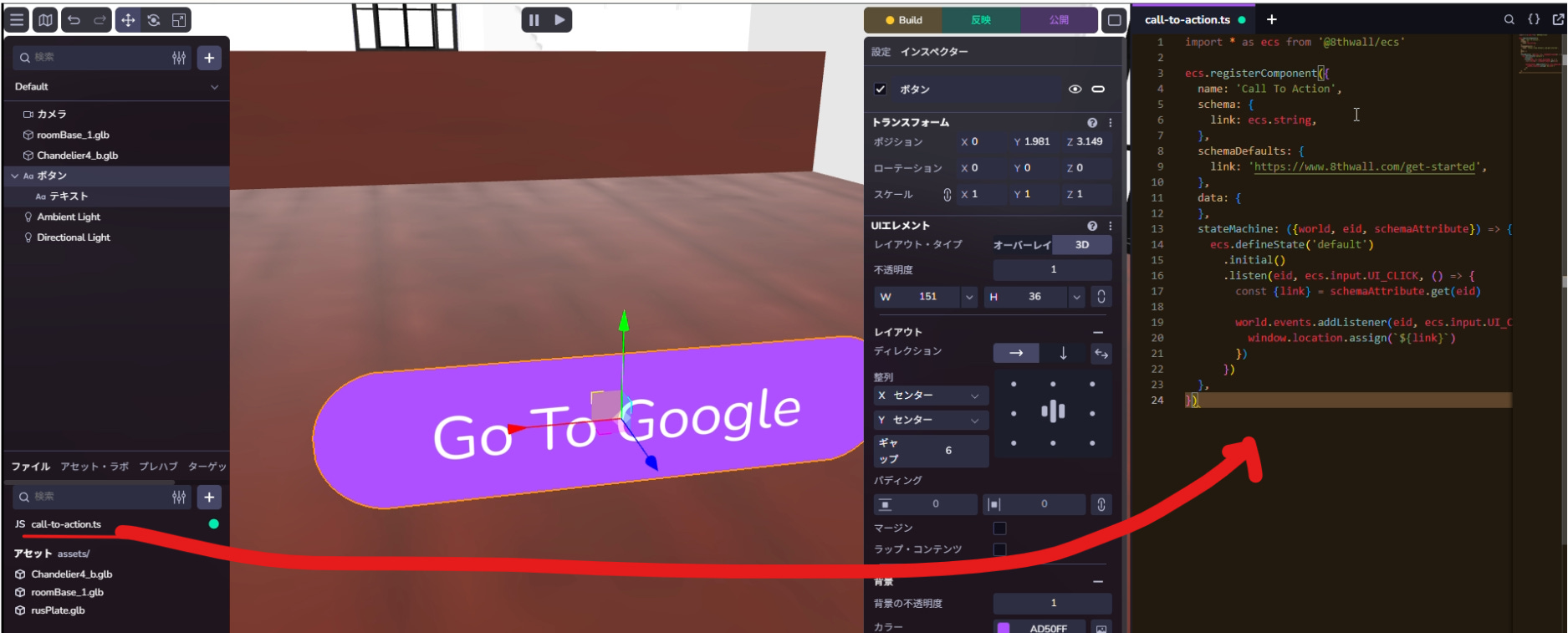Open width unit dropdown
Image resolution: width=1568 pixels, height=633 pixels.
(968, 297)
